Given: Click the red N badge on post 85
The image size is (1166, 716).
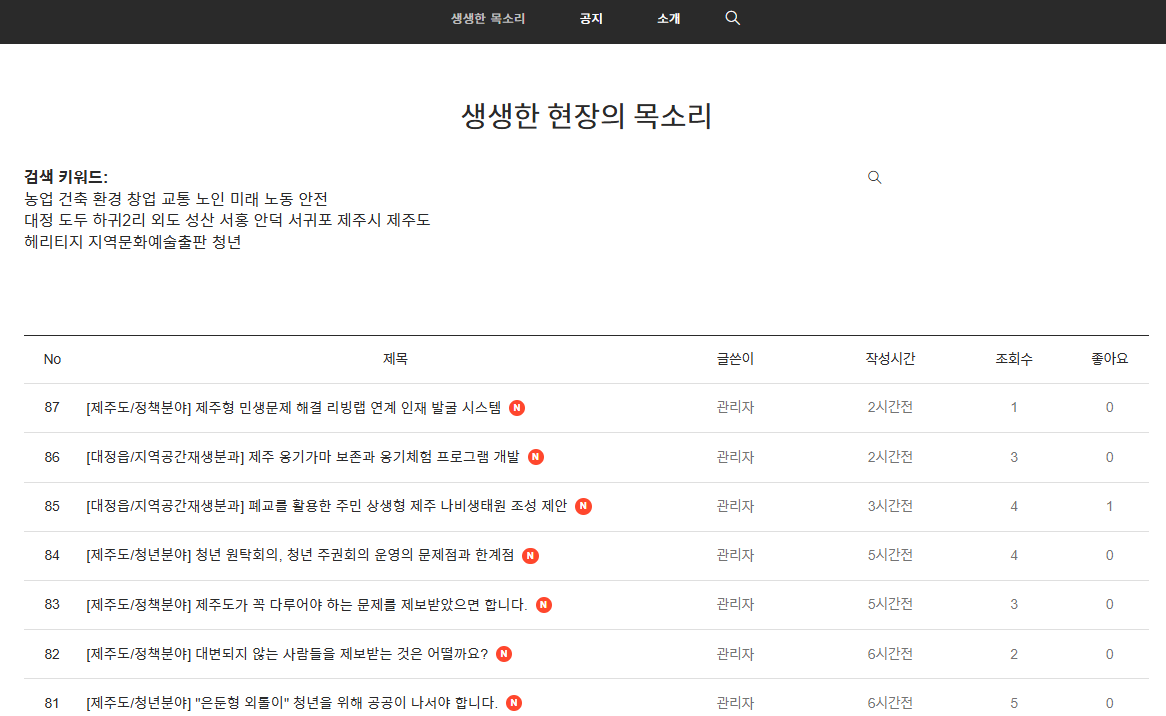Looking at the screenshot, I should pyautogui.click(x=584, y=506).
